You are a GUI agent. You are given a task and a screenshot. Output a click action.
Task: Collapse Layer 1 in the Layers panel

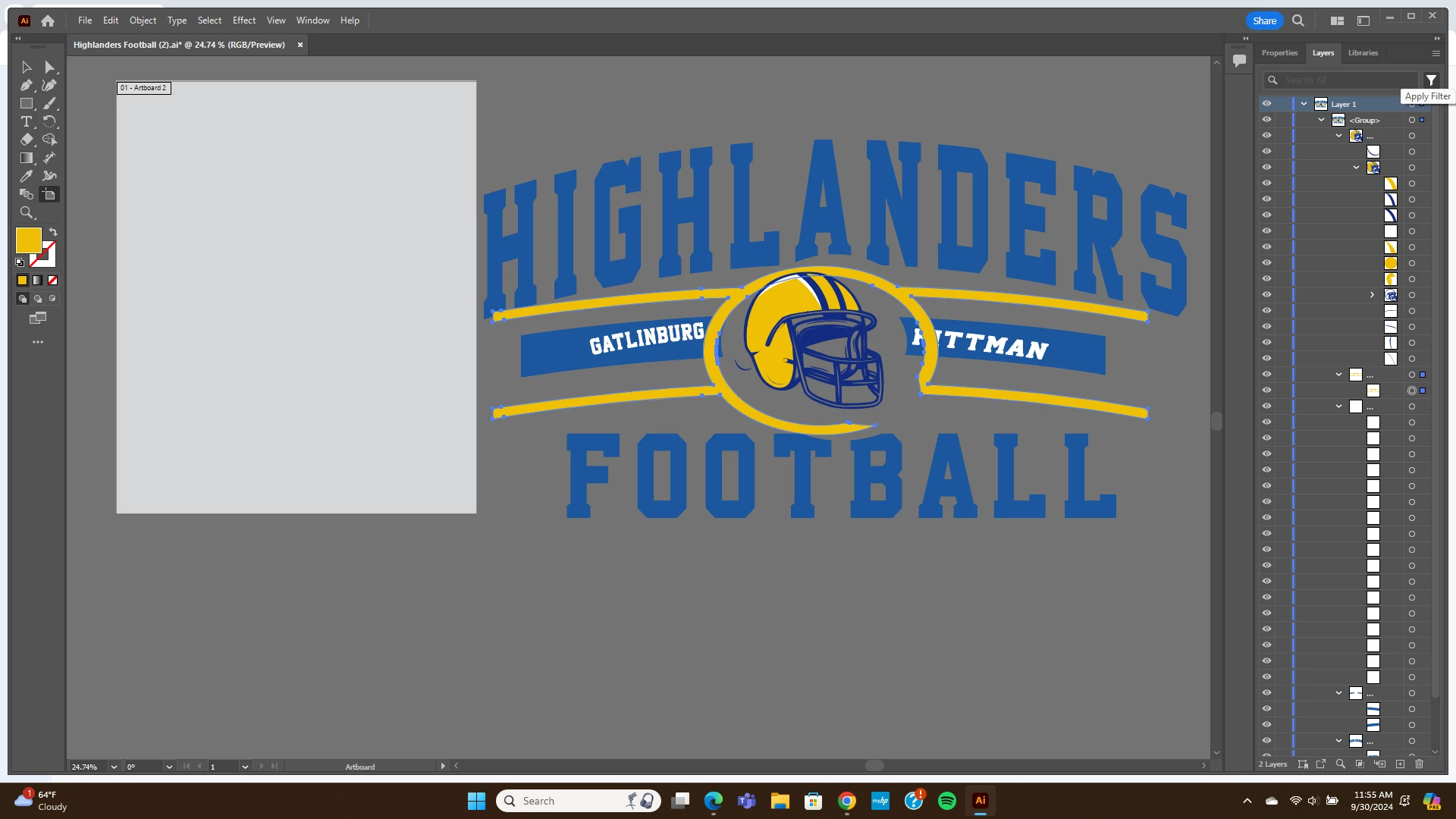tap(1304, 104)
